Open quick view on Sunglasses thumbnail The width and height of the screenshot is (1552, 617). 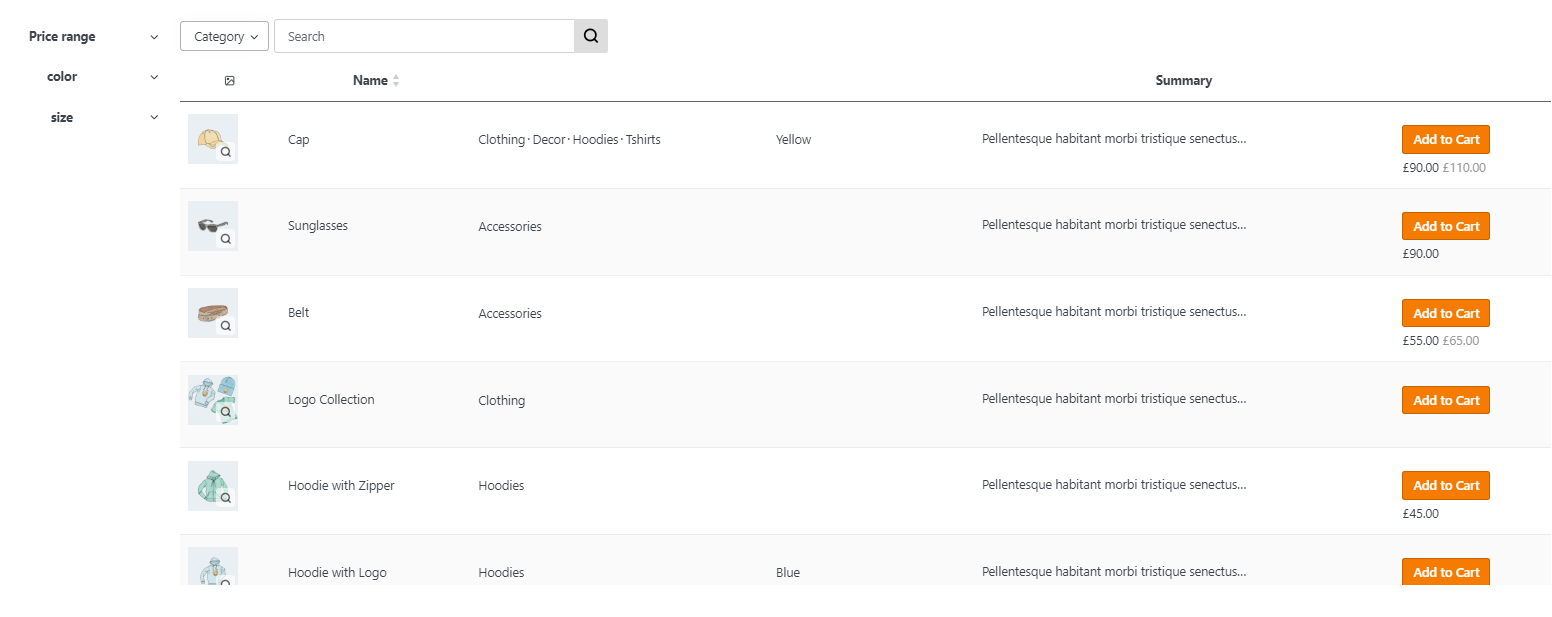click(226, 239)
